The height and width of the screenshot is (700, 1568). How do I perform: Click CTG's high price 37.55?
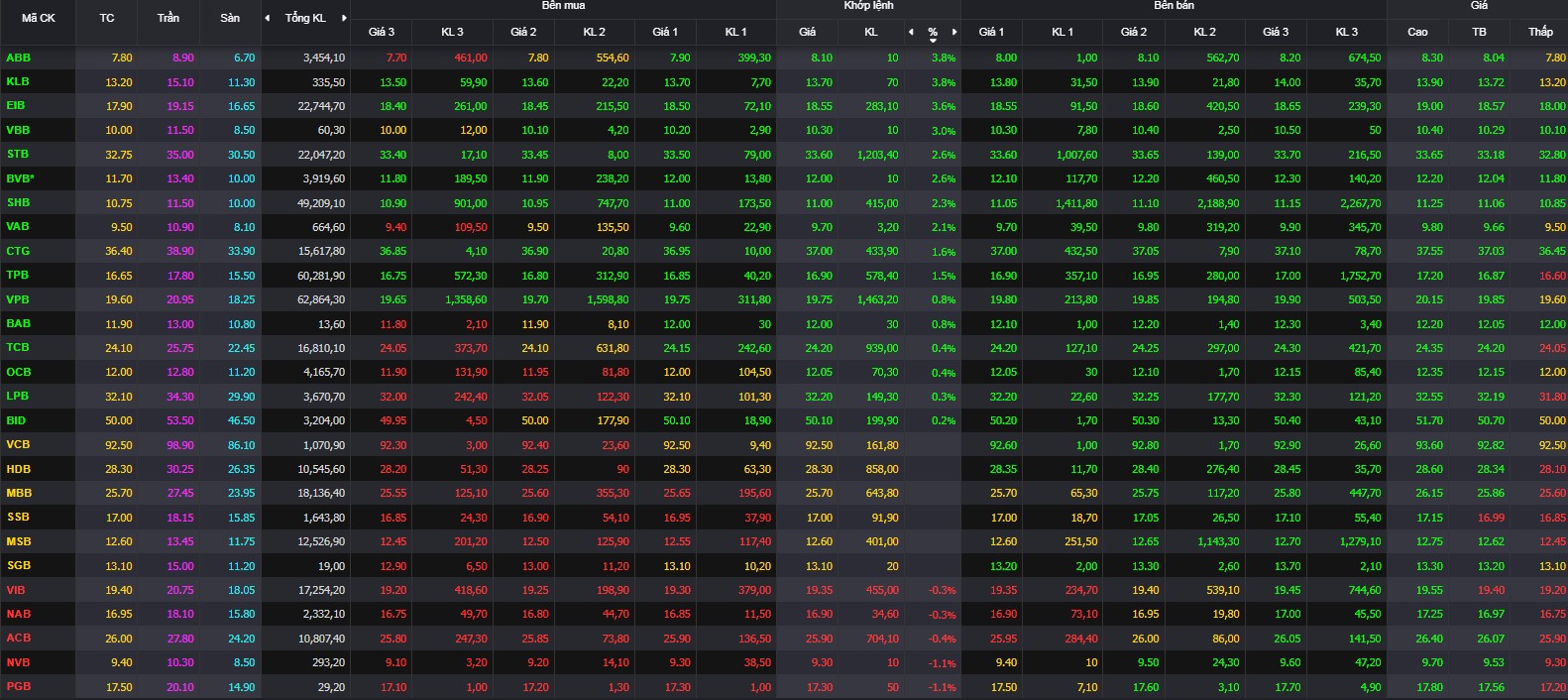(x=1429, y=252)
